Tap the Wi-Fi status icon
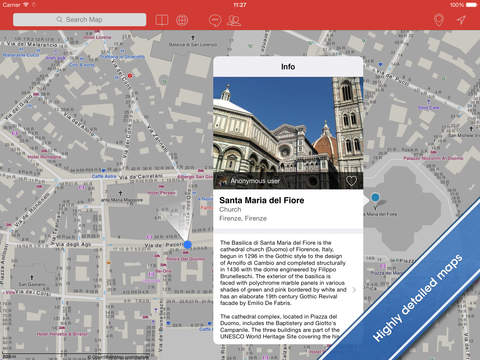Image resolution: width=480 pixels, height=360 pixels. [26, 5]
